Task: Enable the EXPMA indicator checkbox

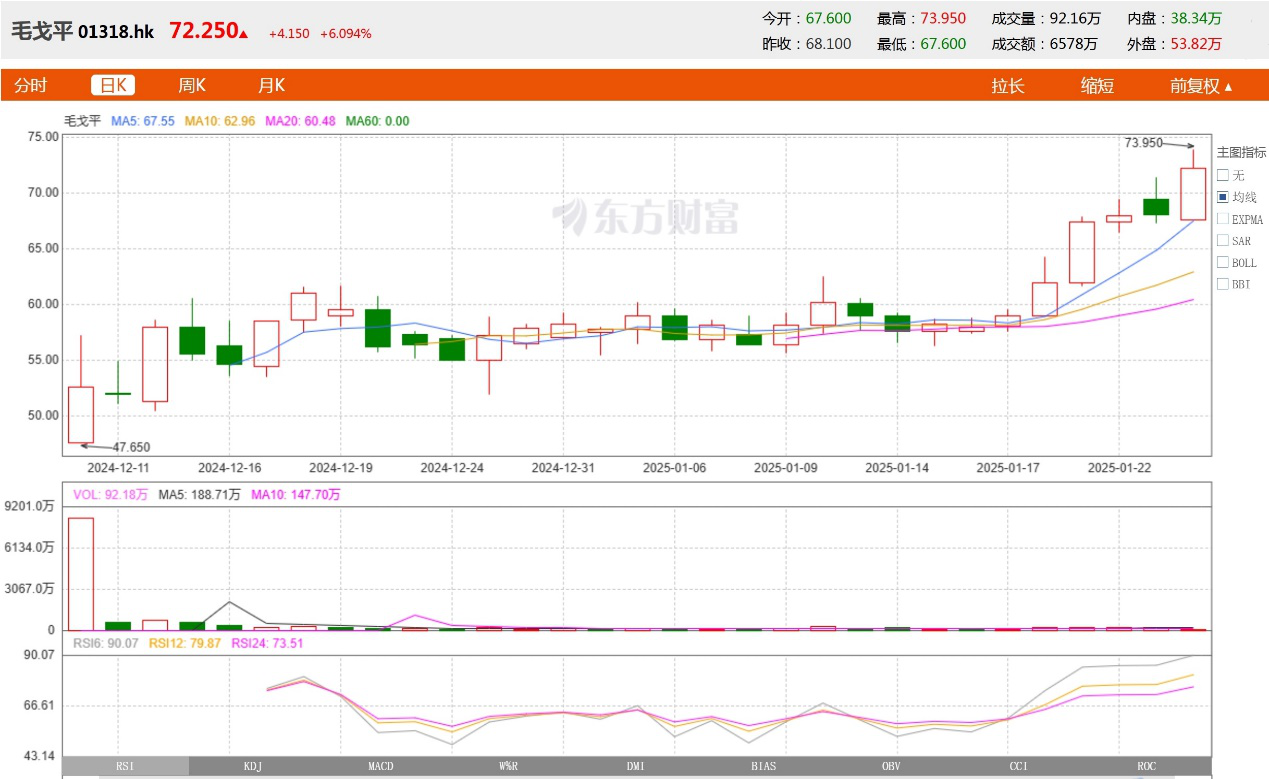Action: pyautogui.click(x=1222, y=219)
